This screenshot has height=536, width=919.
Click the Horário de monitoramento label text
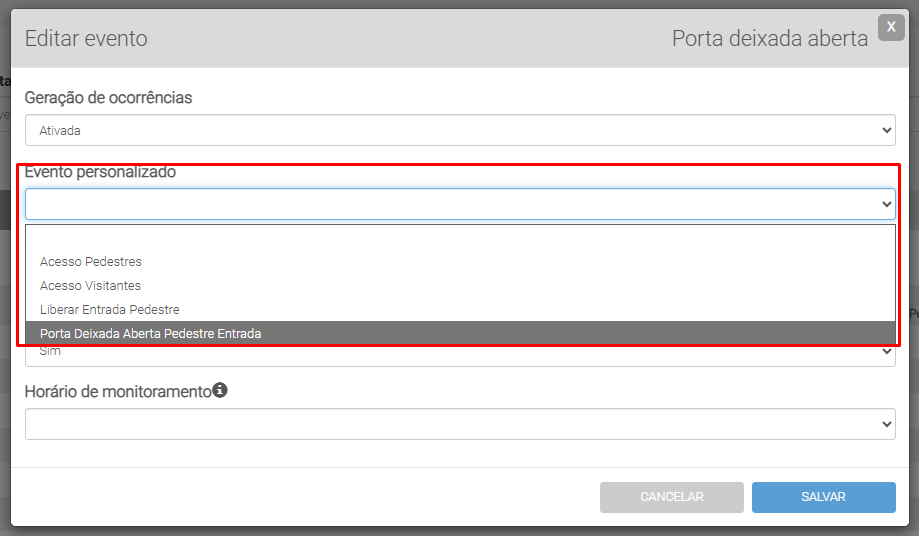118,392
